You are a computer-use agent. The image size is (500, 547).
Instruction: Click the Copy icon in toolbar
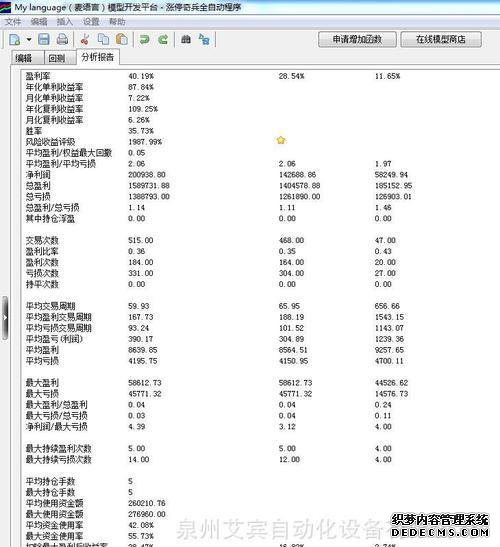103,39
